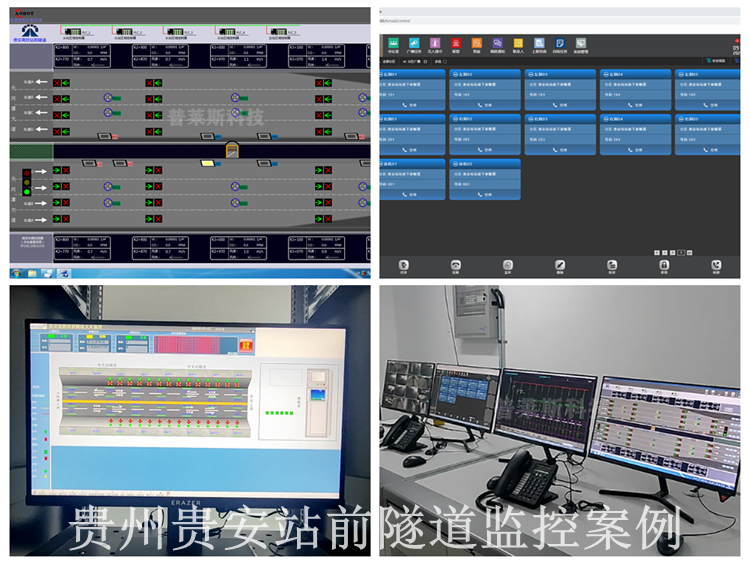
Task: Click red X signal beside upper tunnel 车道A arrow
Action: (x=57, y=83)
